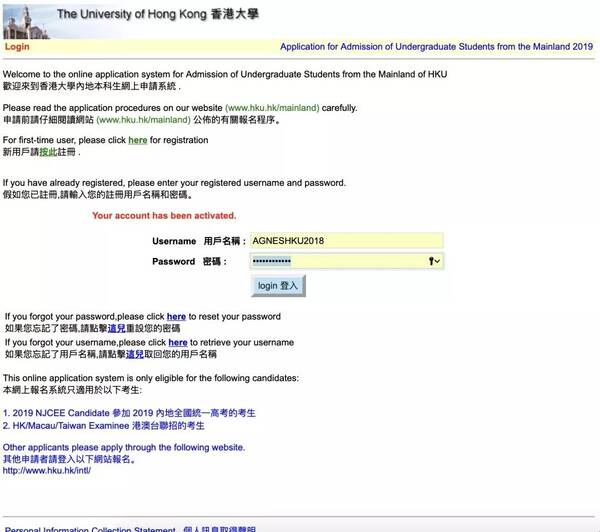Open the http://www.hku.hk/intl/ link
This screenshot has width=600, height=532.
click(46, 471)
